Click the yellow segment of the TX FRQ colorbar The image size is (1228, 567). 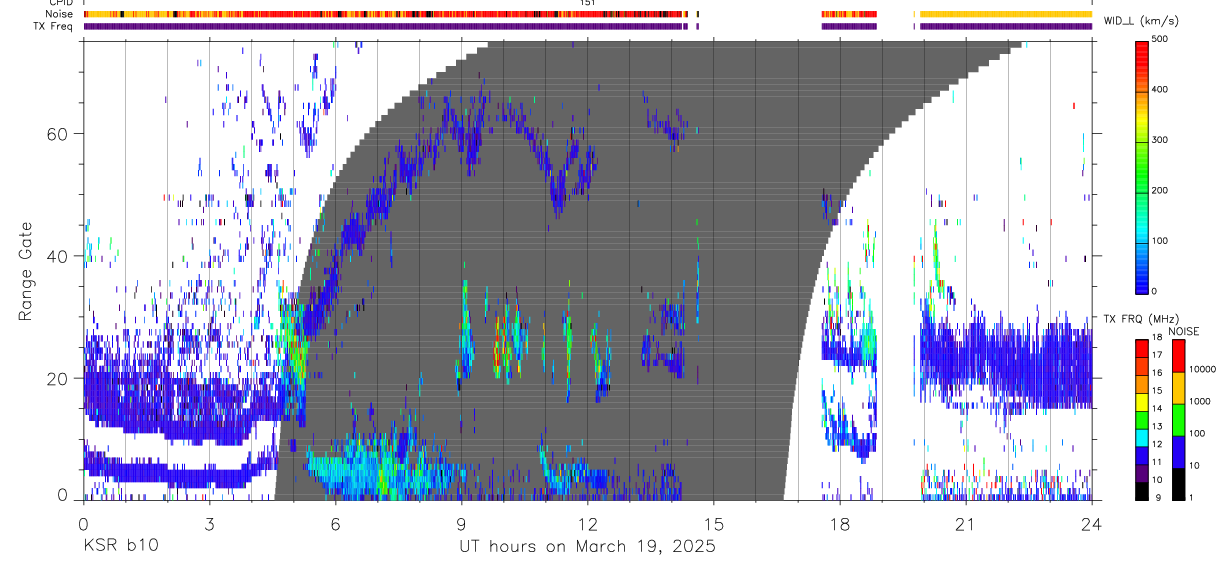pyautogui.click(x=1141, y=401)
